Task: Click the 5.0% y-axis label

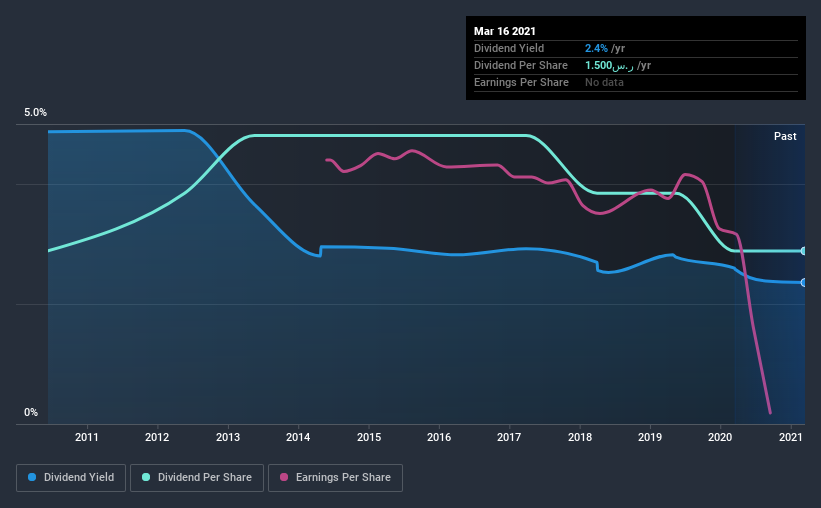Action: pyautogui.click(x=35, y=113)
